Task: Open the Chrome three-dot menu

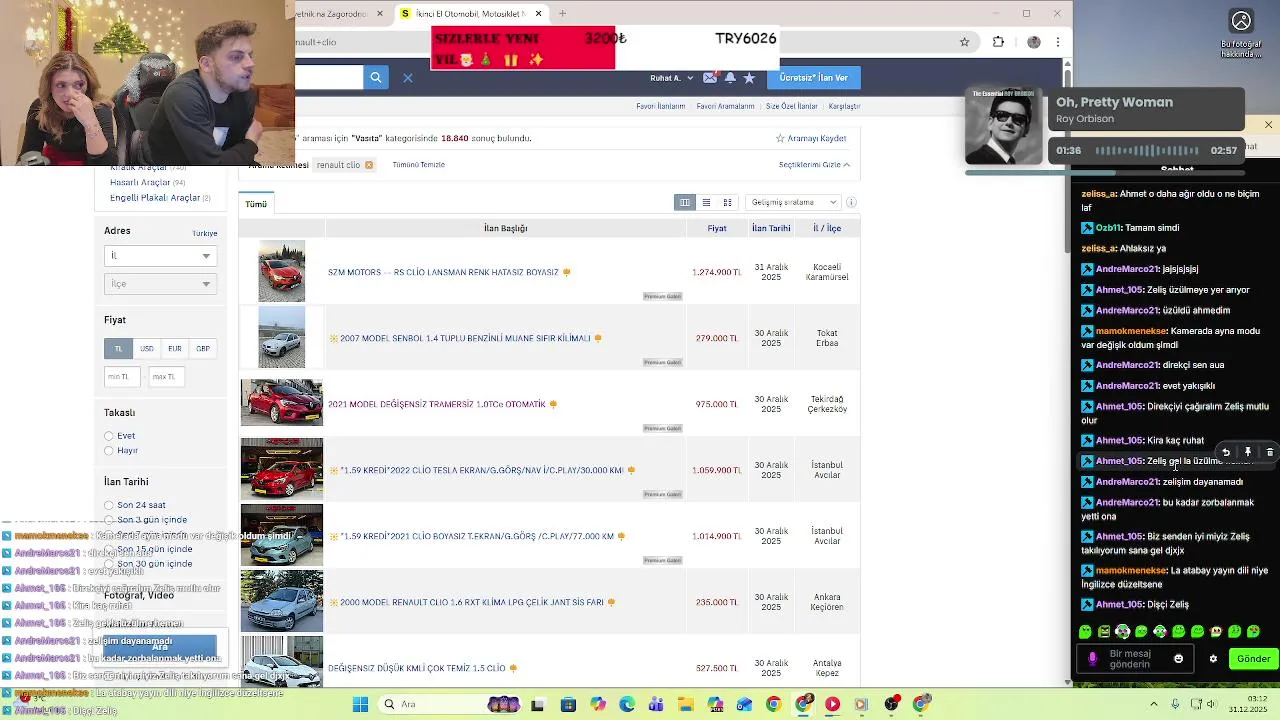Action: 1057,42
